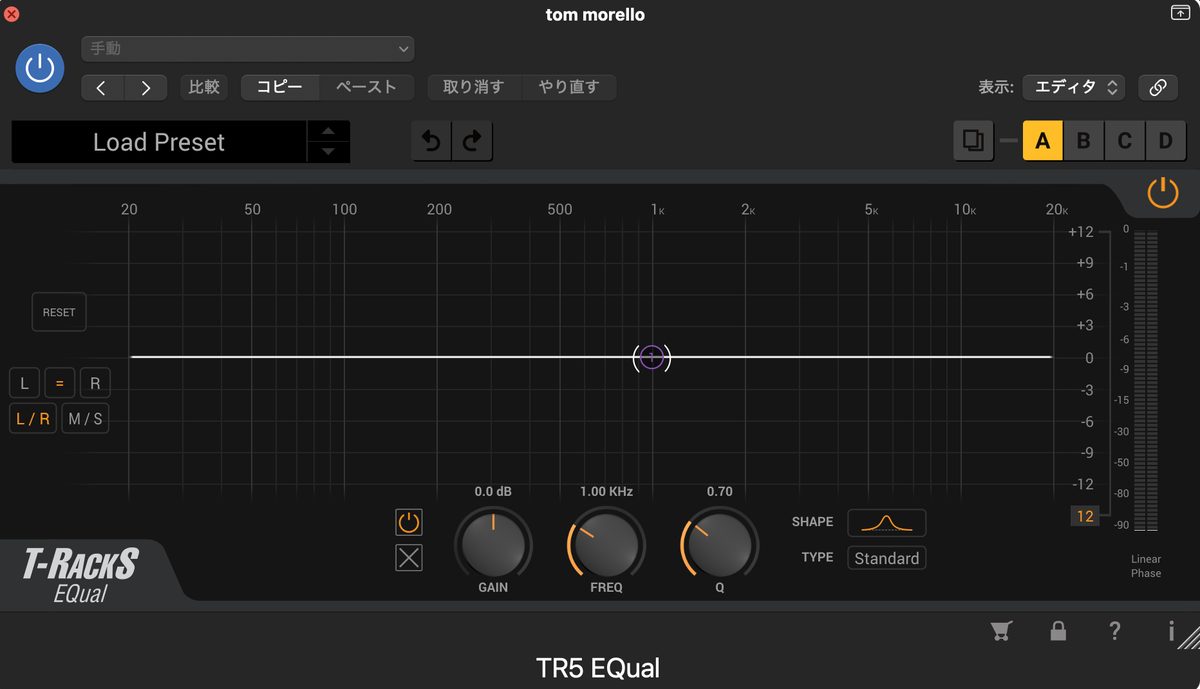Click the 1.00 KHz frequency value
The width and height of the screenshot is (1200, 689).
tap(606, 491)
